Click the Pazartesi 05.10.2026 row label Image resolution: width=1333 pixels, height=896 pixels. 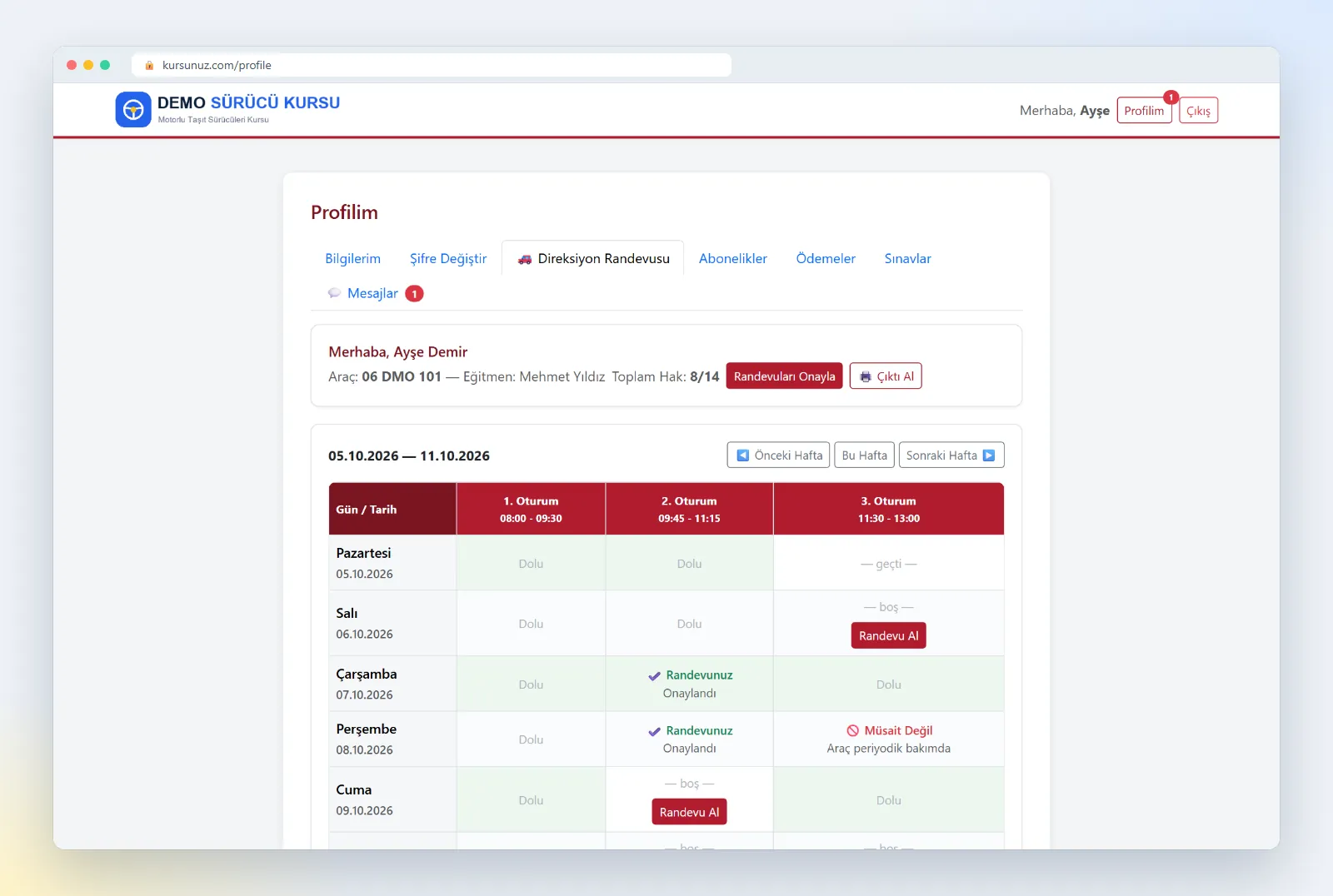[x=392, y=563]
